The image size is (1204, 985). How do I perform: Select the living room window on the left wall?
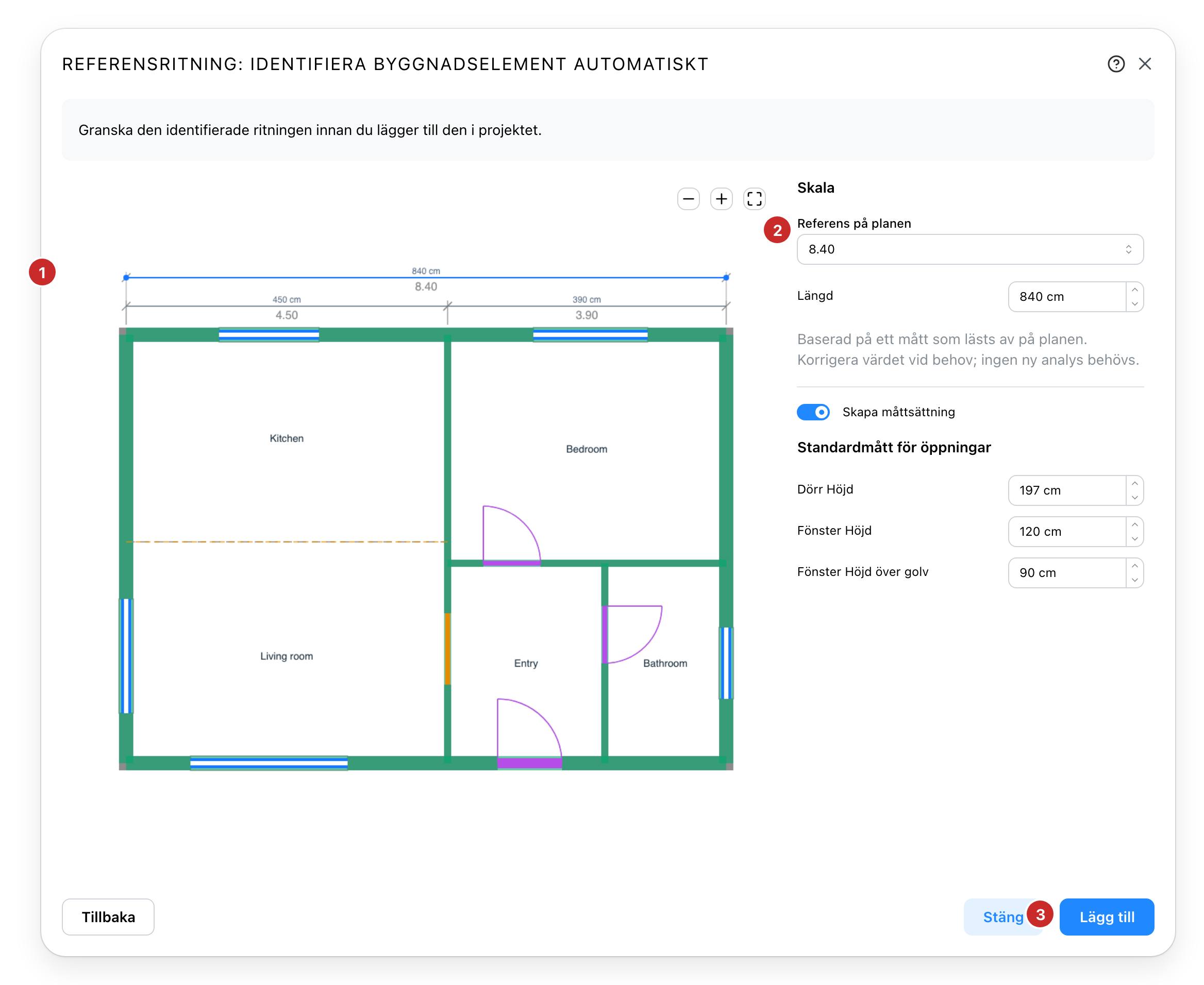tap(126, 656)
